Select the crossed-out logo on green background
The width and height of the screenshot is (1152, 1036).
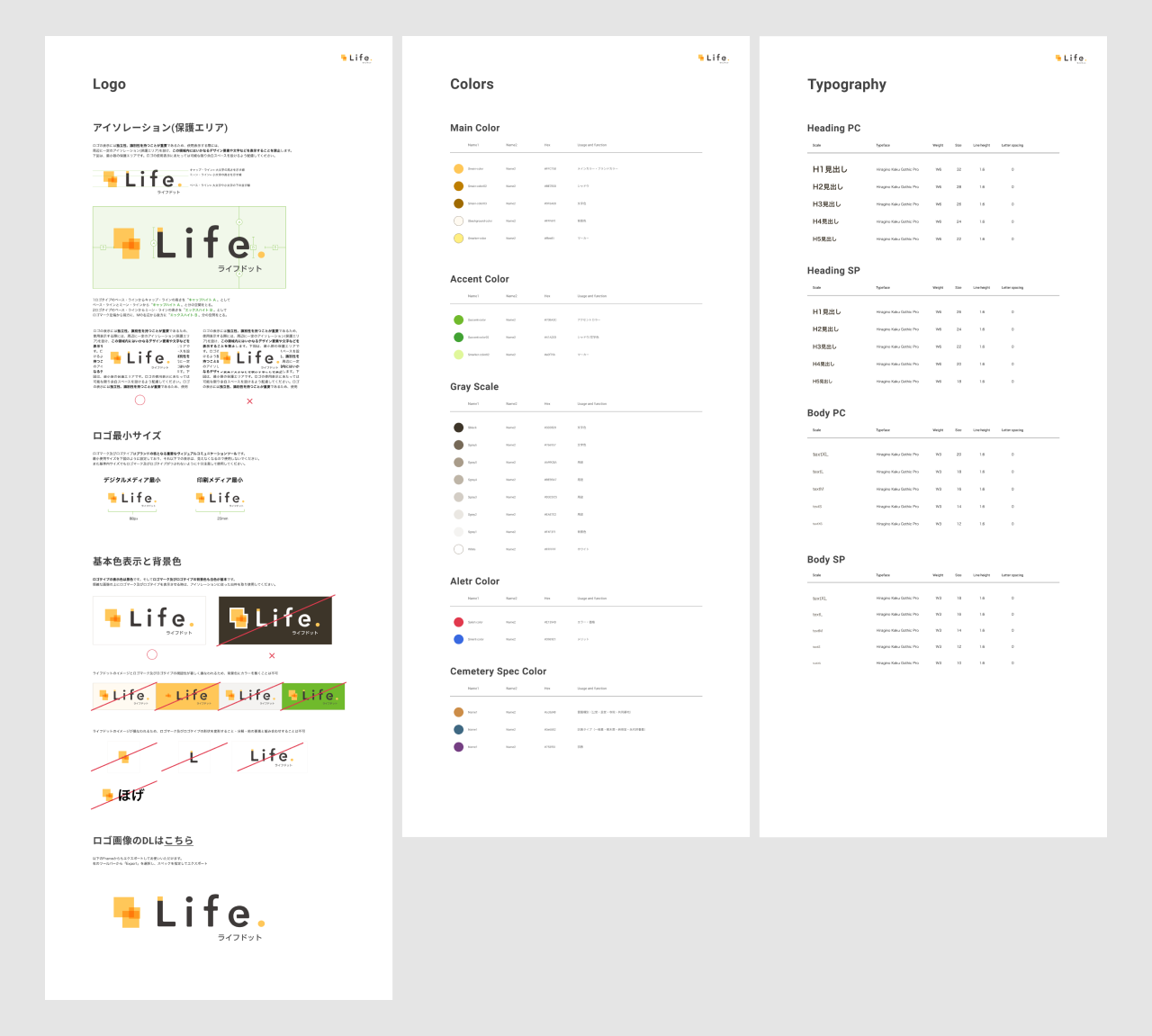pos(313,696)
